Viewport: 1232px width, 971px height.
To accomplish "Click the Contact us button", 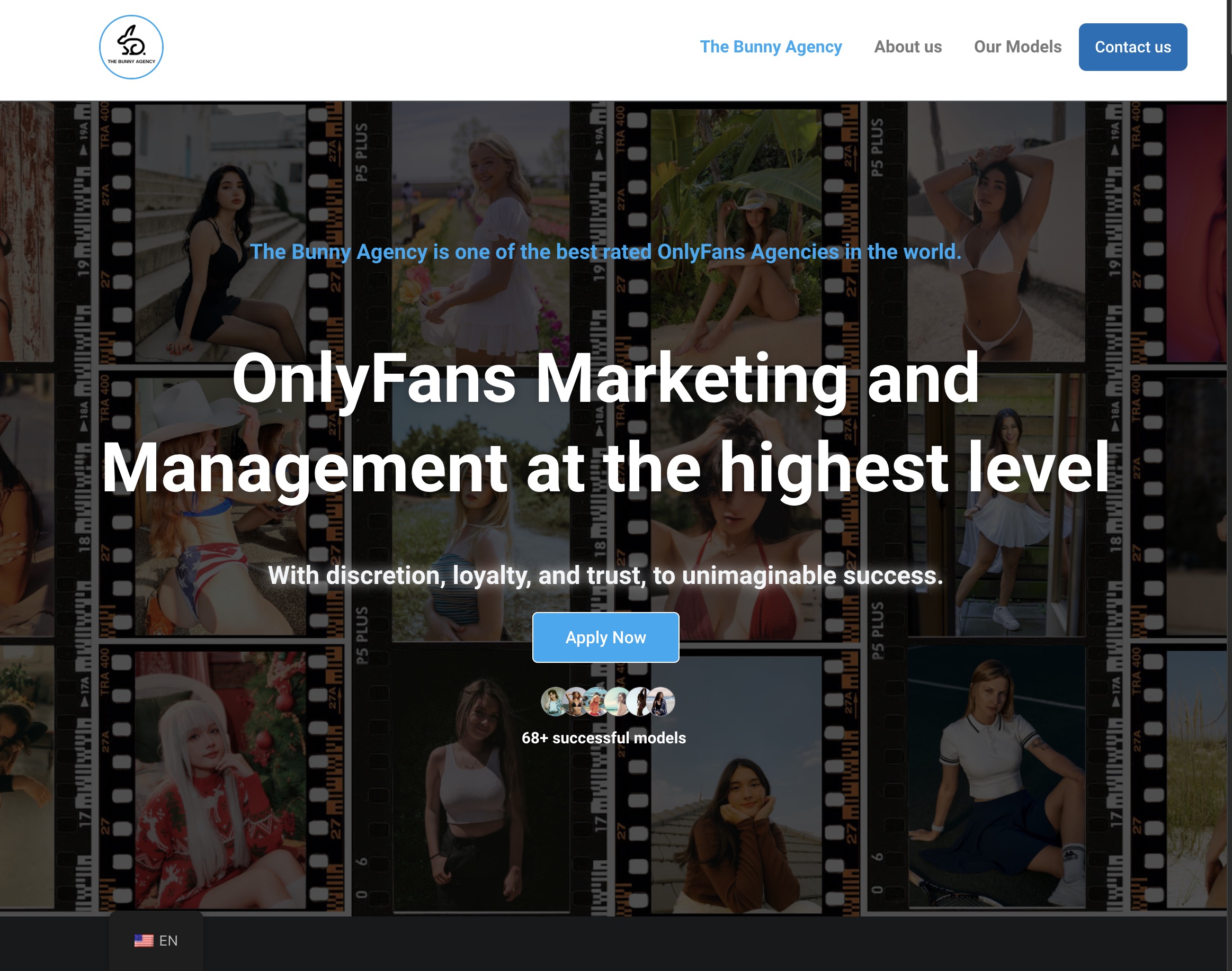I will pyautogui.click(x=1132, y=47).
